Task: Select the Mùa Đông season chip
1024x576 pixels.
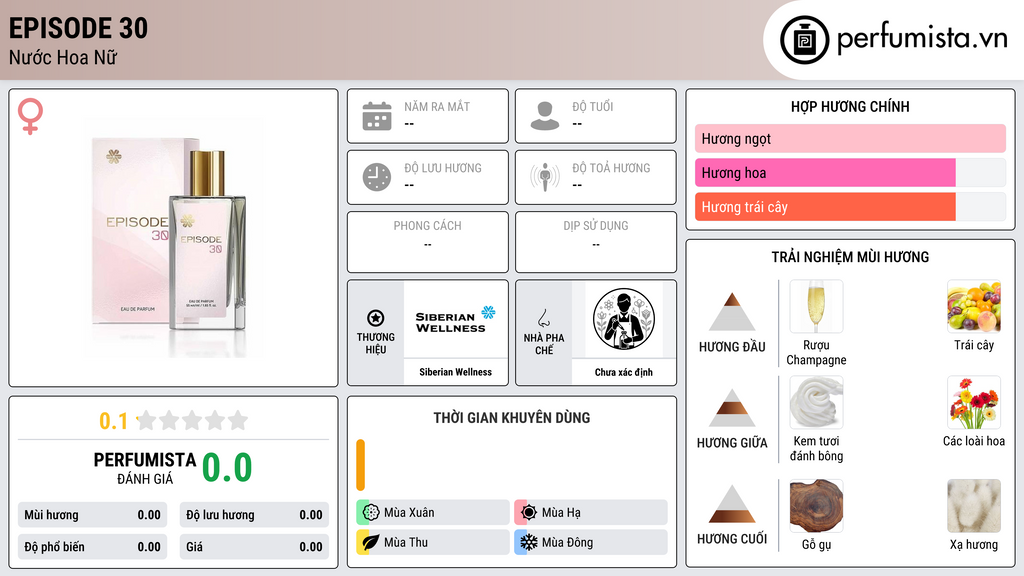Action: coord(591,542)
